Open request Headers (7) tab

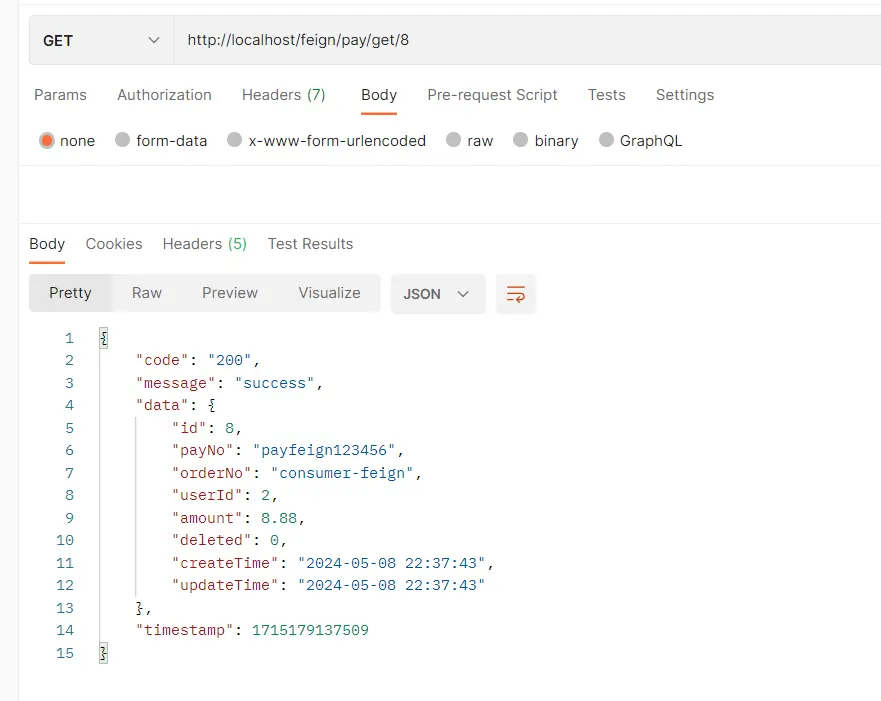tap(283, 95)
